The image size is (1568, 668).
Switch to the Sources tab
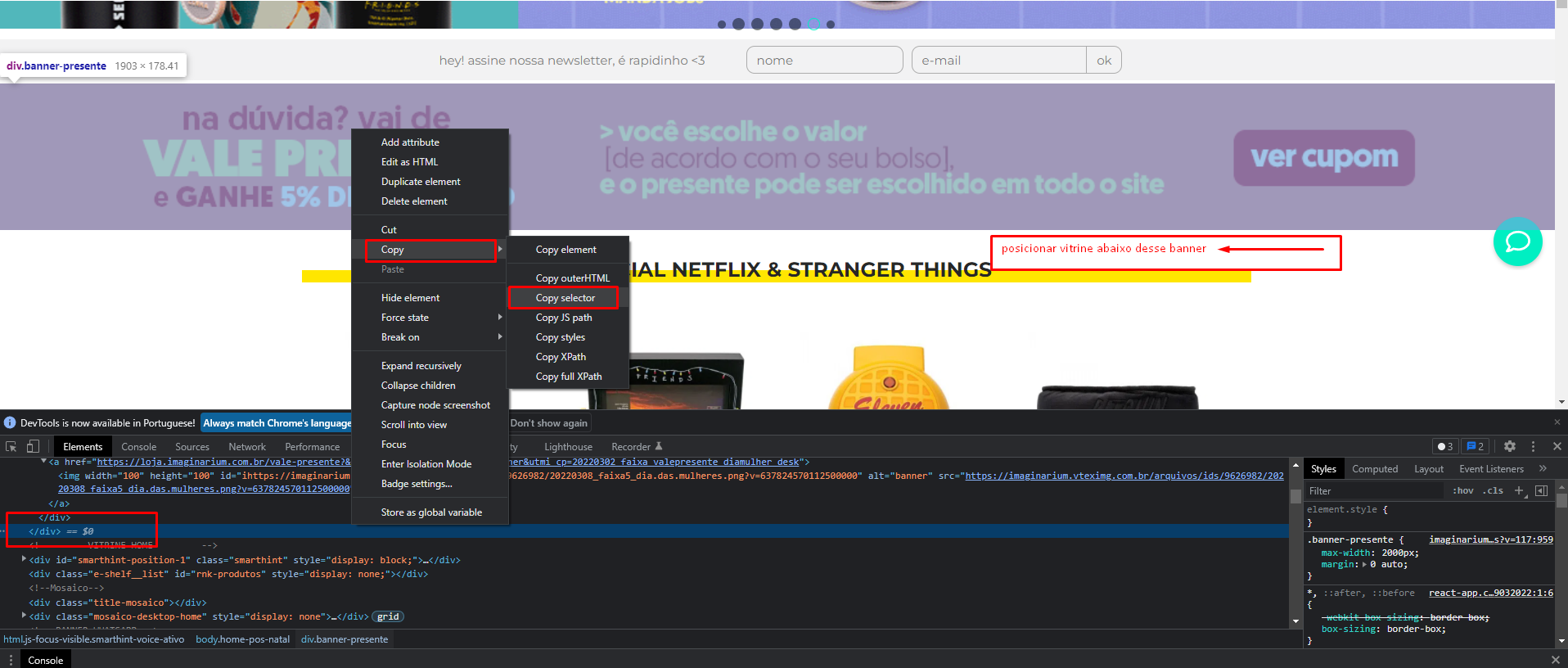192,447
